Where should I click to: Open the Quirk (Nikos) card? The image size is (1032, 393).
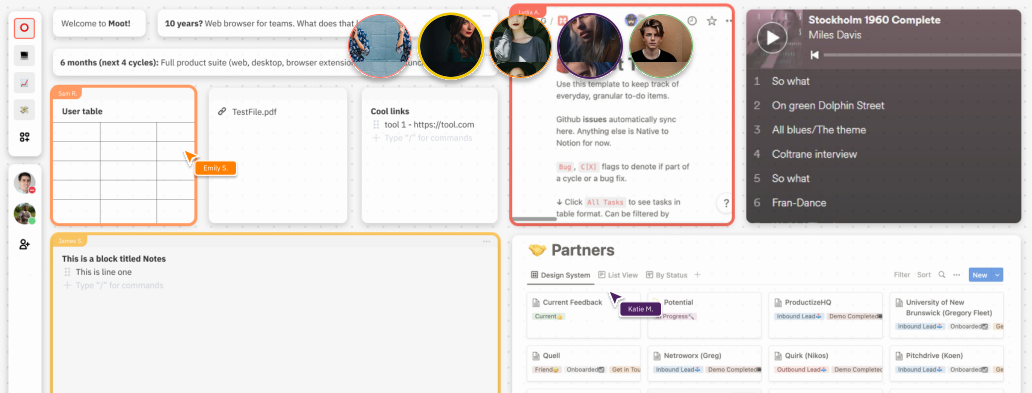[825, 363]
